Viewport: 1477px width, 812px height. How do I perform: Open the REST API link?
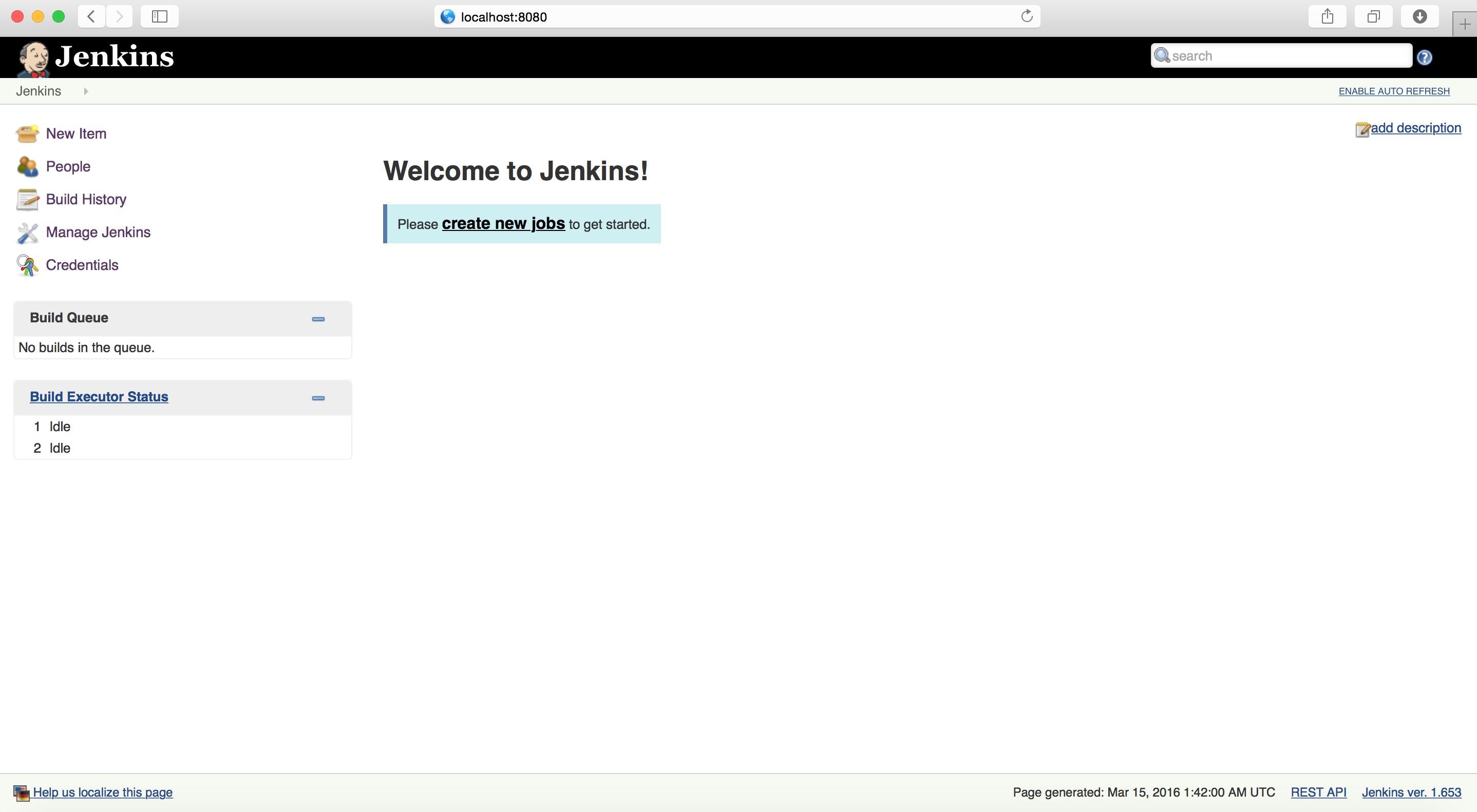(1318, 792)
